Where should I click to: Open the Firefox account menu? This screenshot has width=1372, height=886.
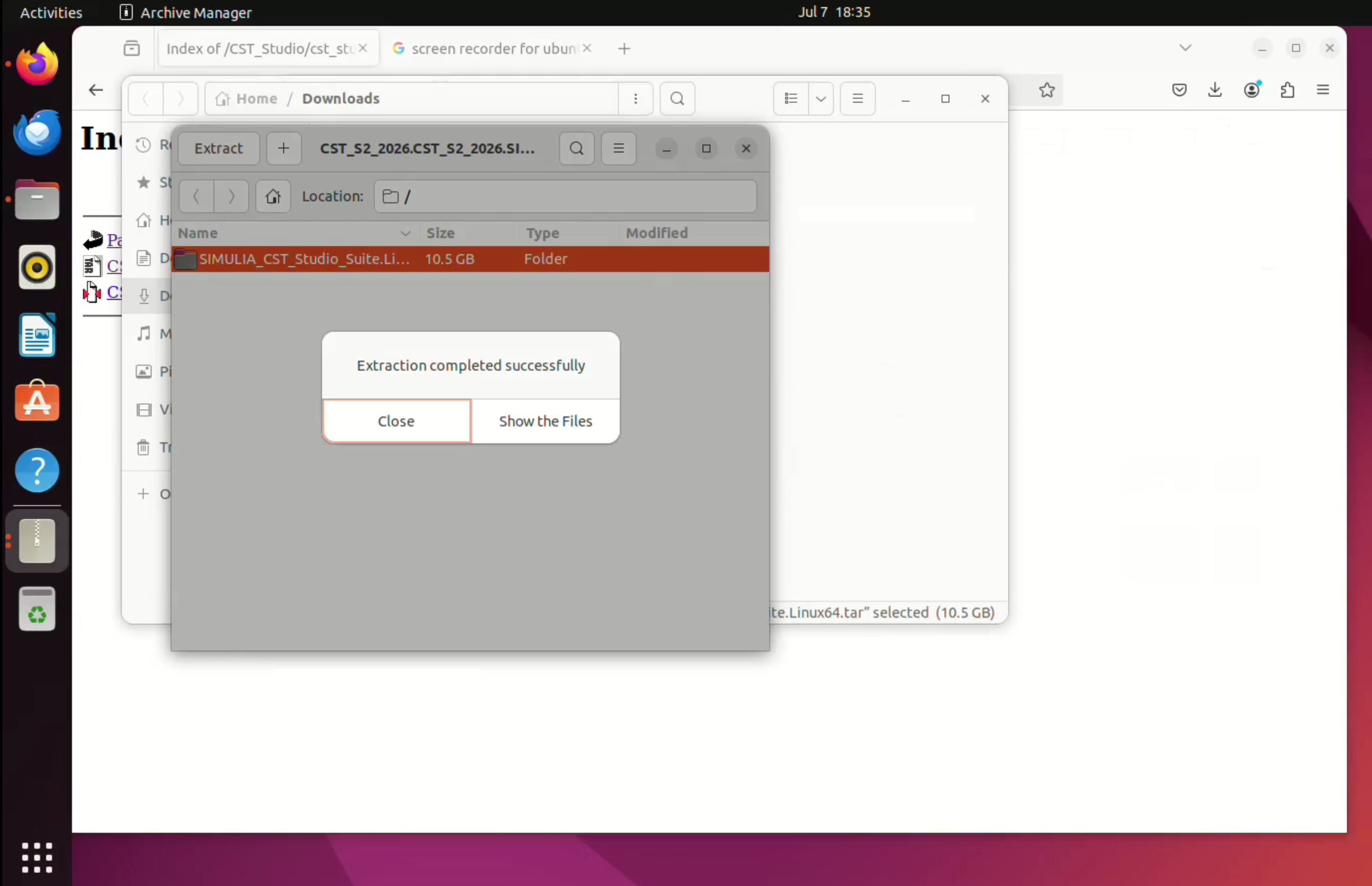(x=1252, y=90)
